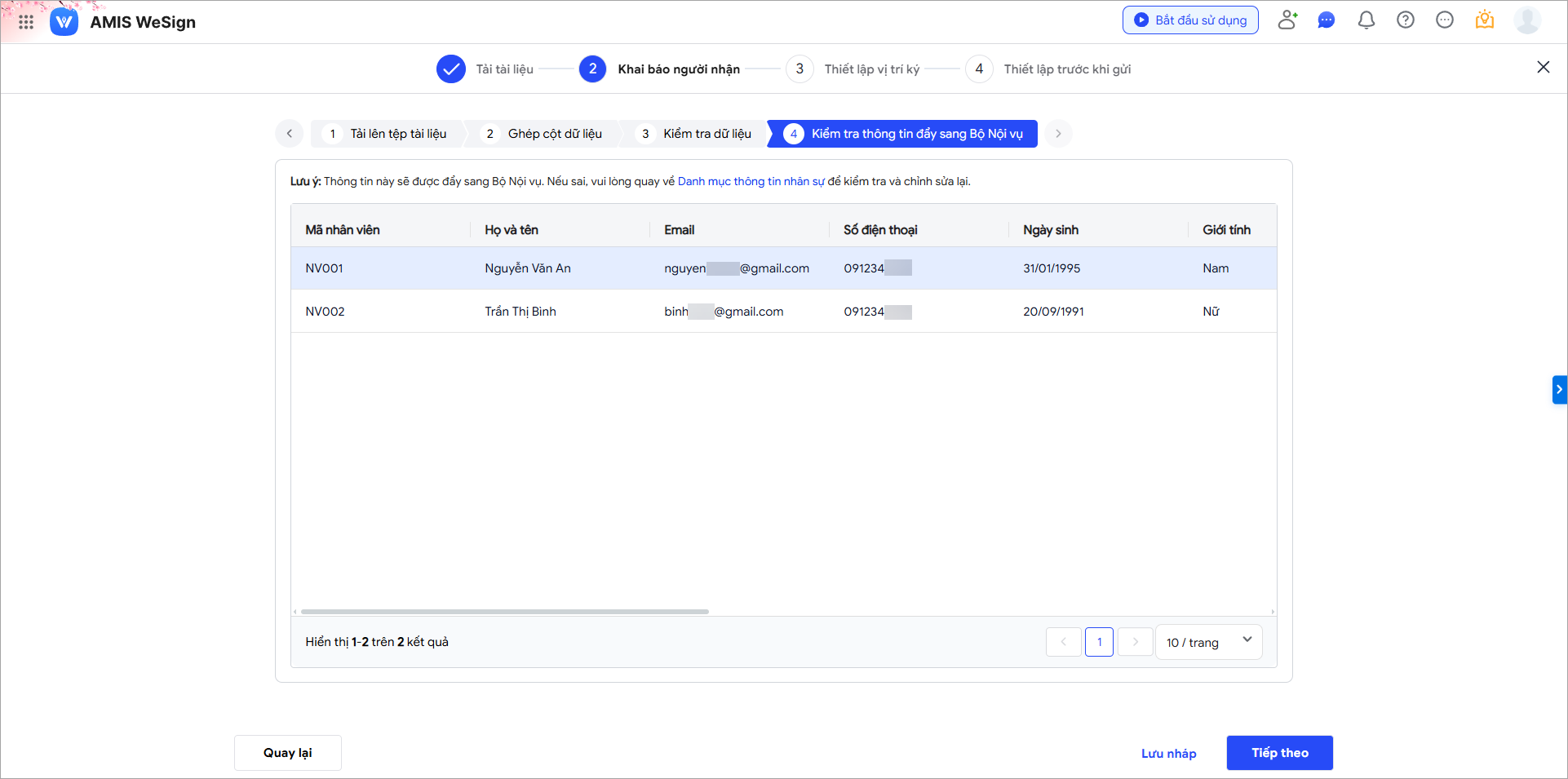Open the notifications bell
This screenshot has width=1568, height=779.
pos(1366,20)
